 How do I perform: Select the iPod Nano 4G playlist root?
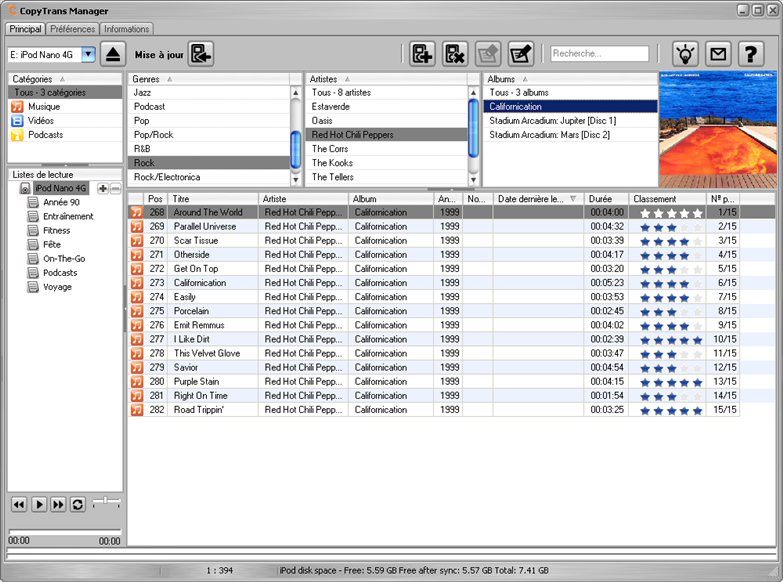pyautogui.click(x=61, y=188)
